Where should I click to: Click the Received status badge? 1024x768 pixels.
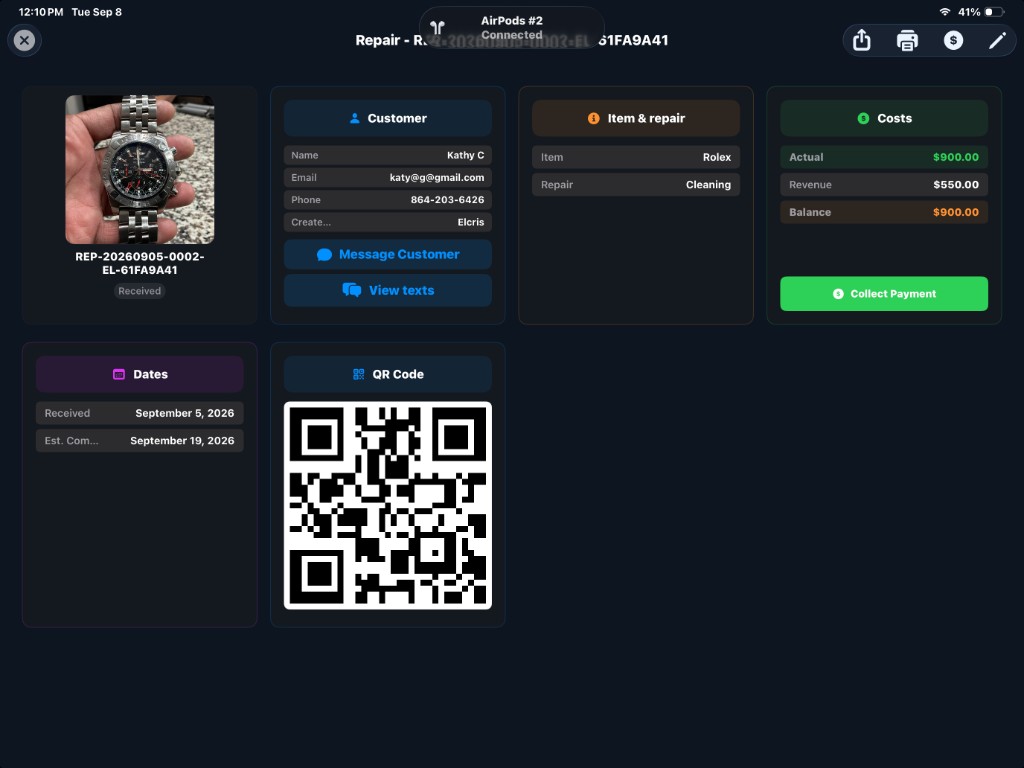tap(140, 291)
